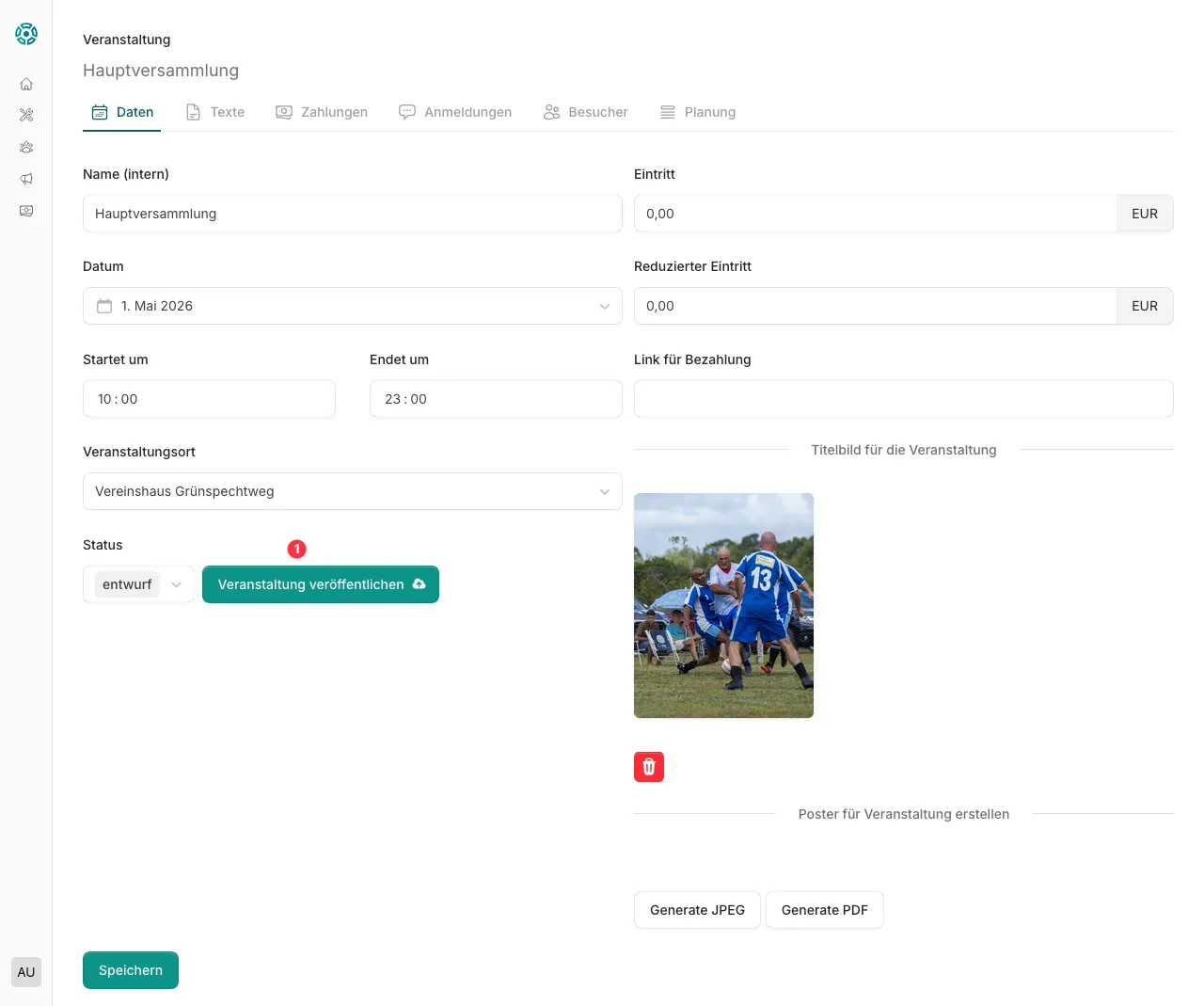Viewport: 1204px width, 1006px height.
Task: Open the home icon in the sidebar
Action: click(x=26, y=84)
